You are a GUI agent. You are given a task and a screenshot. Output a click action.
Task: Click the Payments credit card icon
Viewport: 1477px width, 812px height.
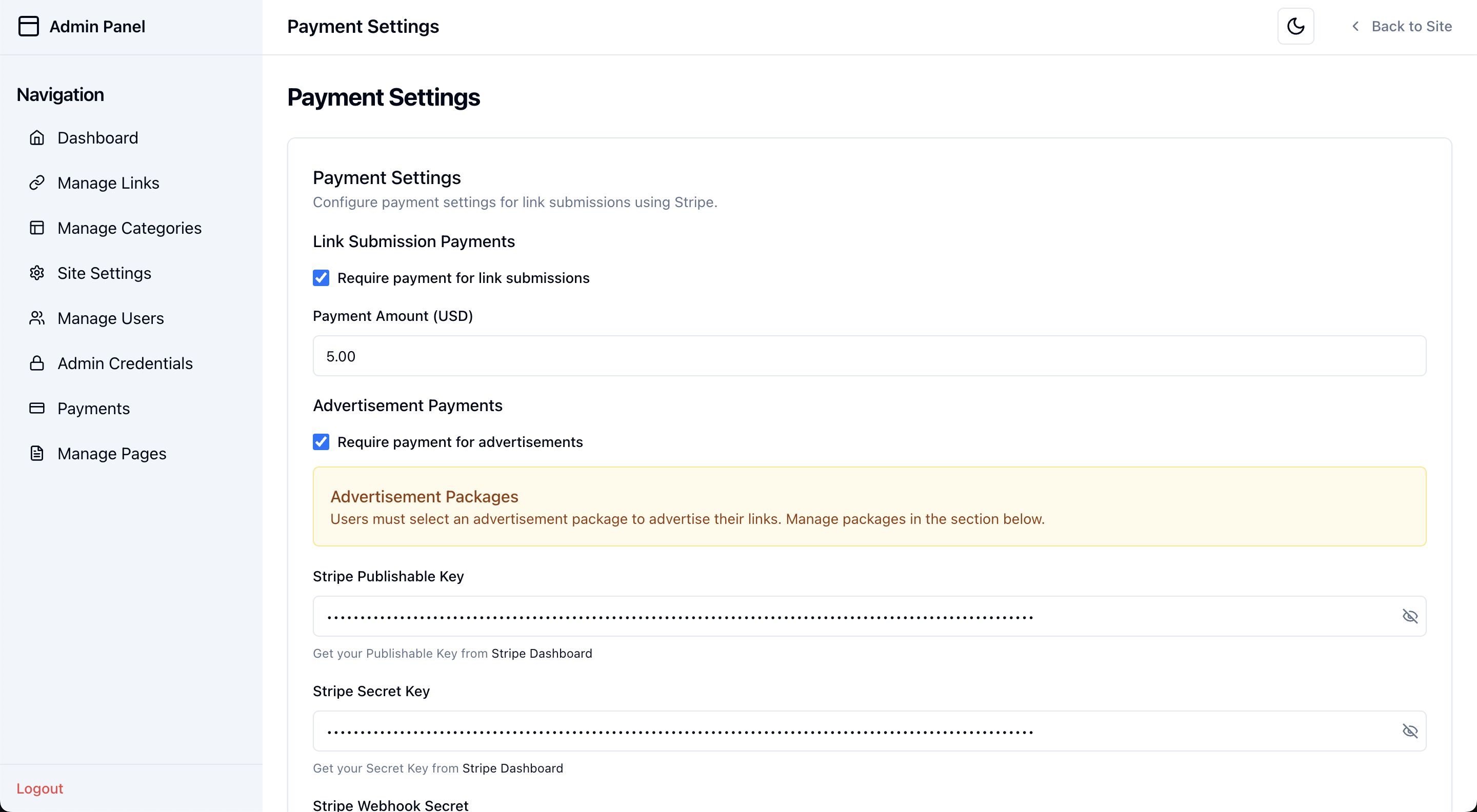tap(37, 408)
